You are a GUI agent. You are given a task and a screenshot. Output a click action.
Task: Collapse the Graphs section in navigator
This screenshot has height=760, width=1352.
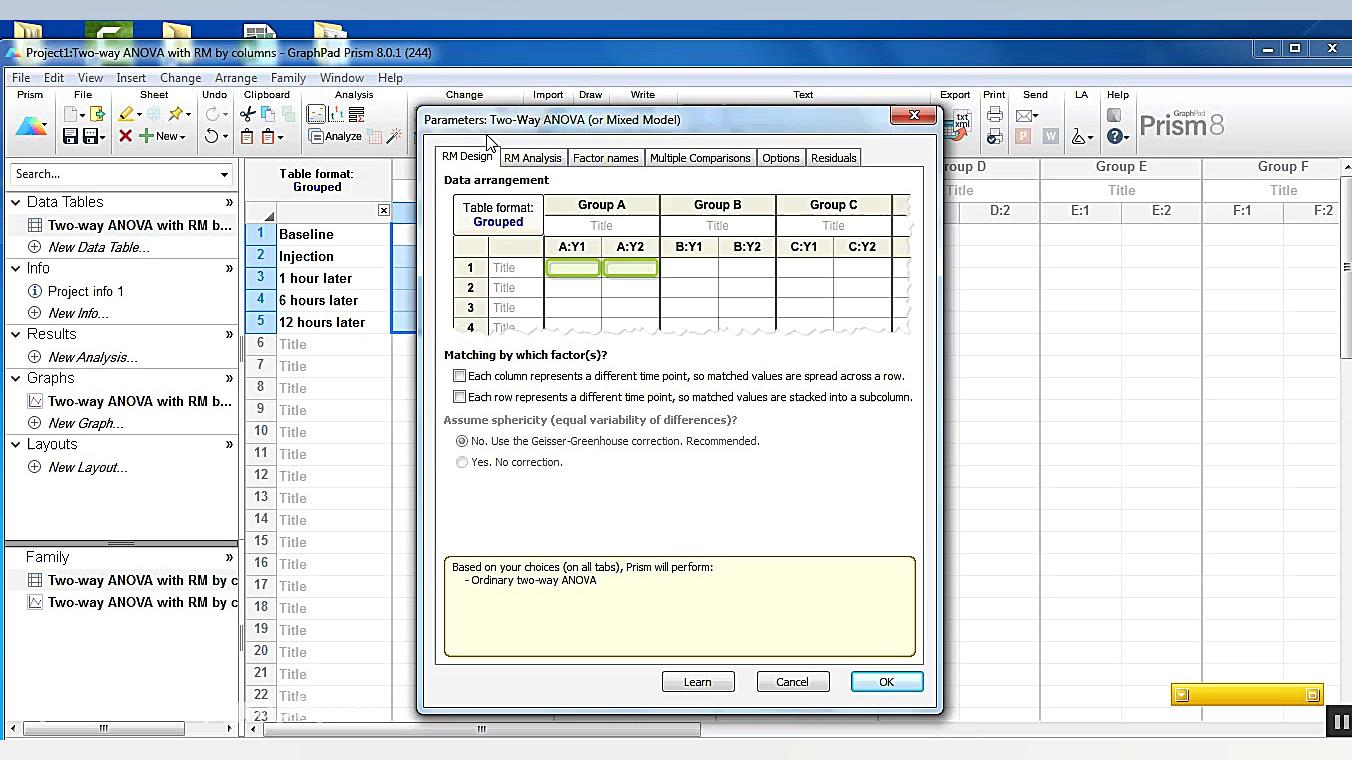[x=16, y=378]
